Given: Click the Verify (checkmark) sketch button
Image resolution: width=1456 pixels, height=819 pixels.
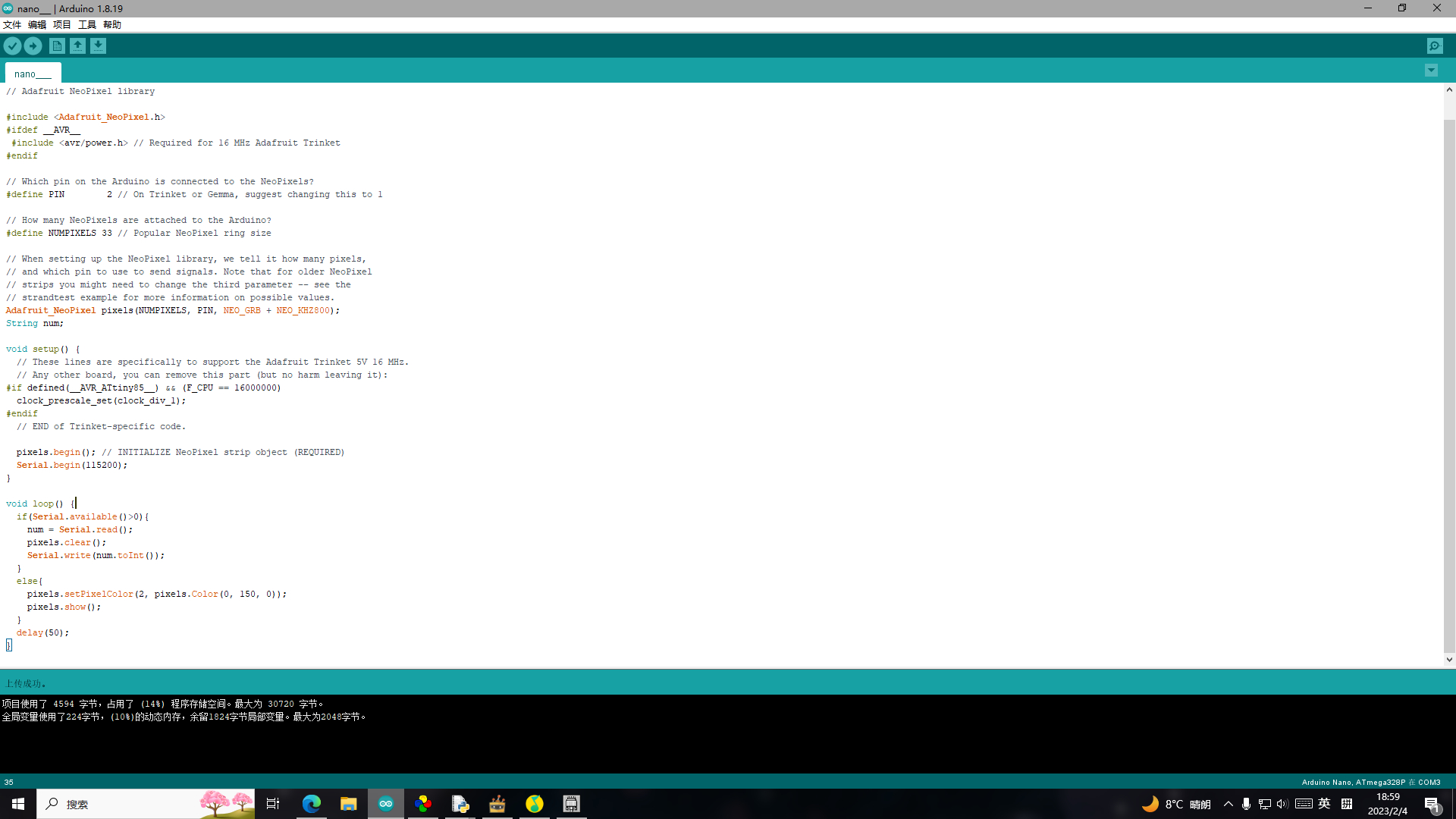Looking at the screenshot, I should [x=12, y=46].
